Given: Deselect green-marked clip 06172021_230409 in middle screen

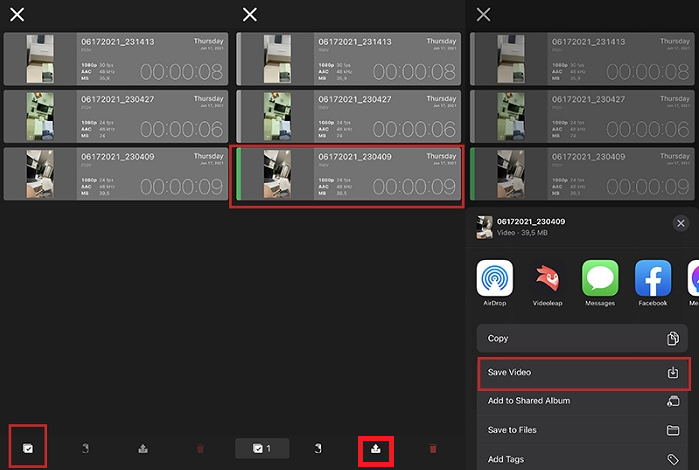Looking at the screenshot, I should (349, 174).
